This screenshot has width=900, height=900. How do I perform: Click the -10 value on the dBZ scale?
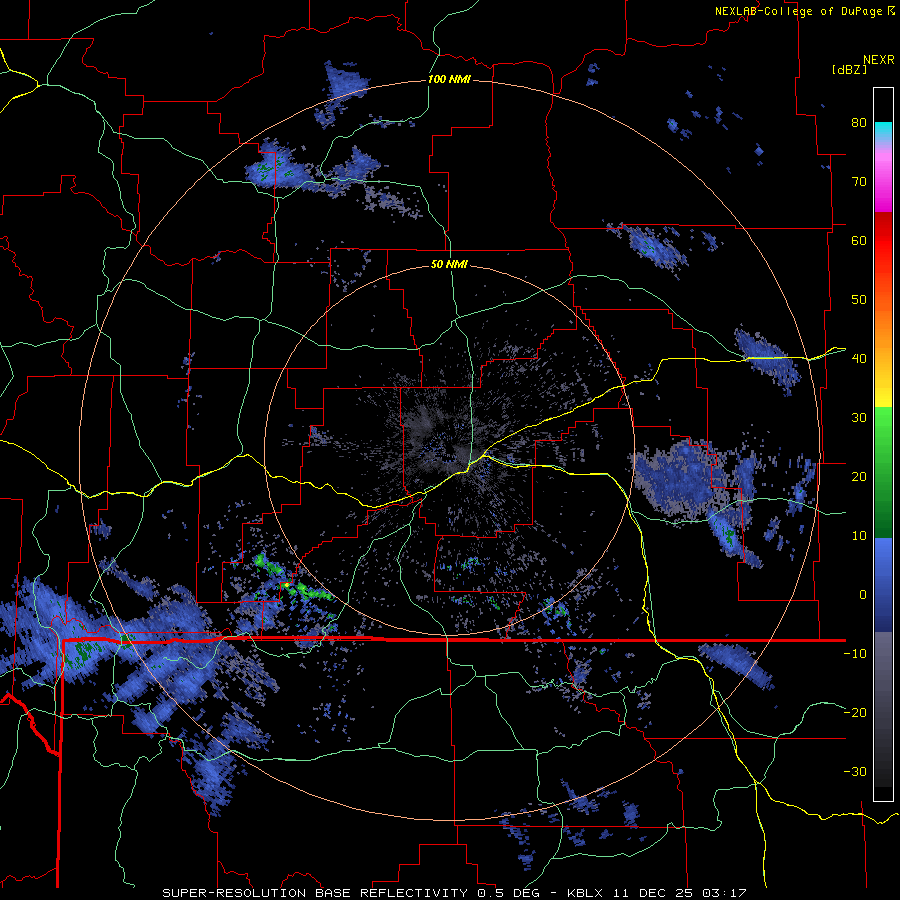[x=855, y=654]
